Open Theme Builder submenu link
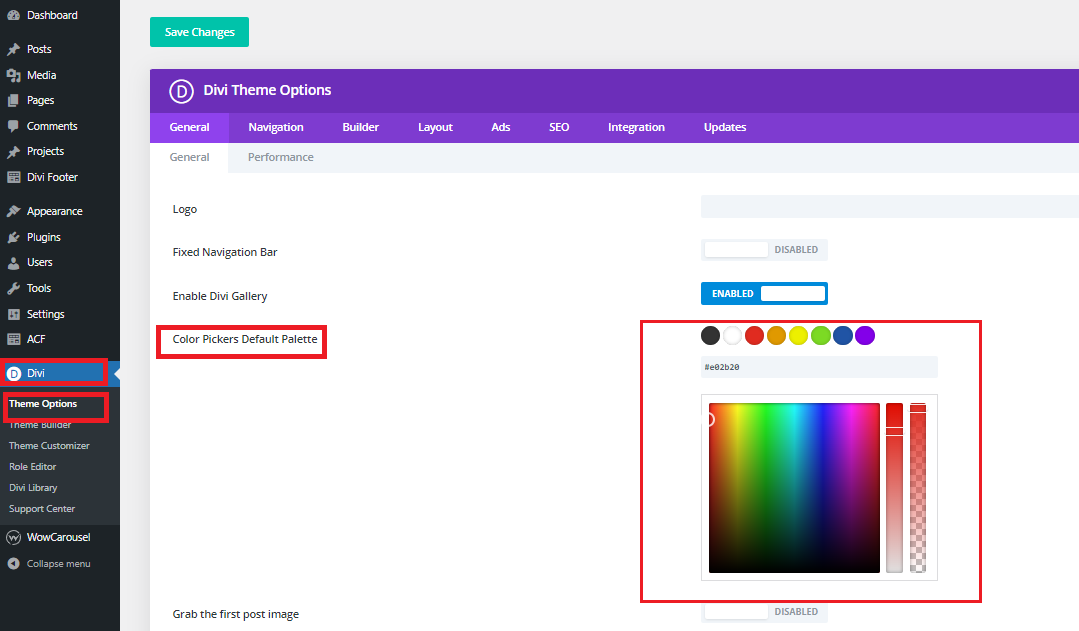 [x=40, y=425]
